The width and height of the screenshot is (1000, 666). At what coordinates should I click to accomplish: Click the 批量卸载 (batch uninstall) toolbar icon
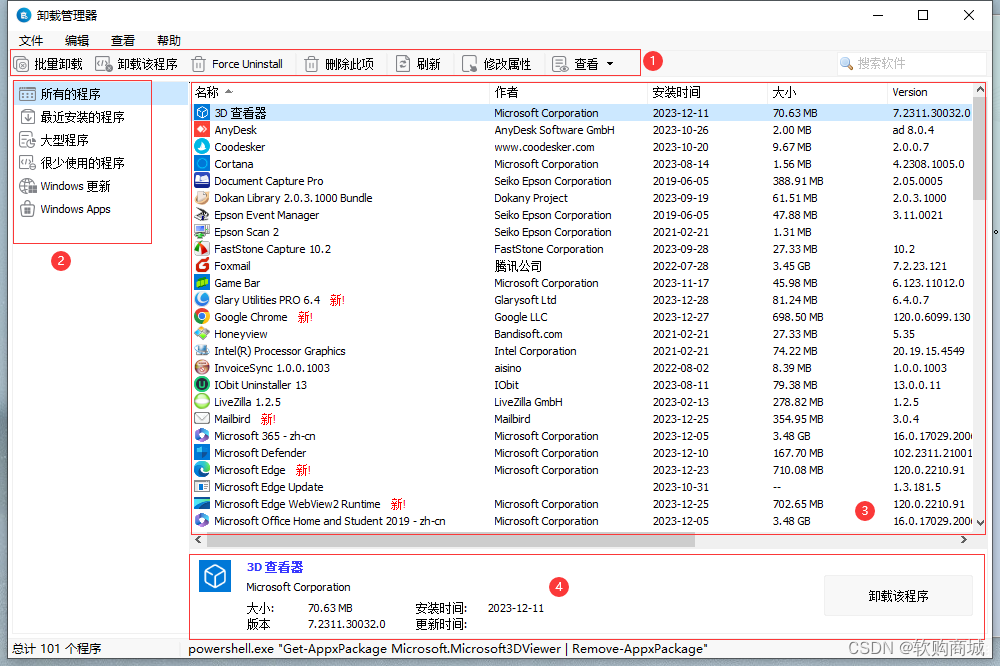click(x=22, y=62)
